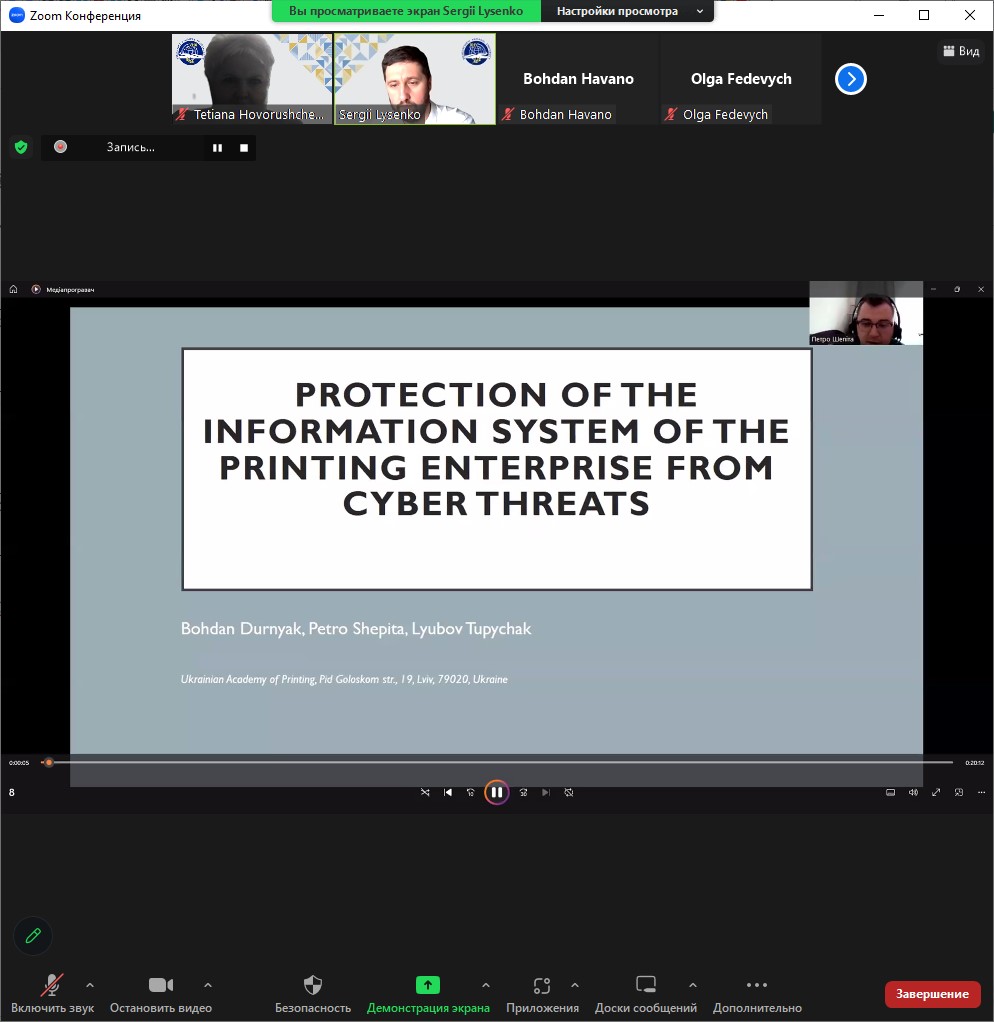Open the Безопасность shield icon

(313, 986)
